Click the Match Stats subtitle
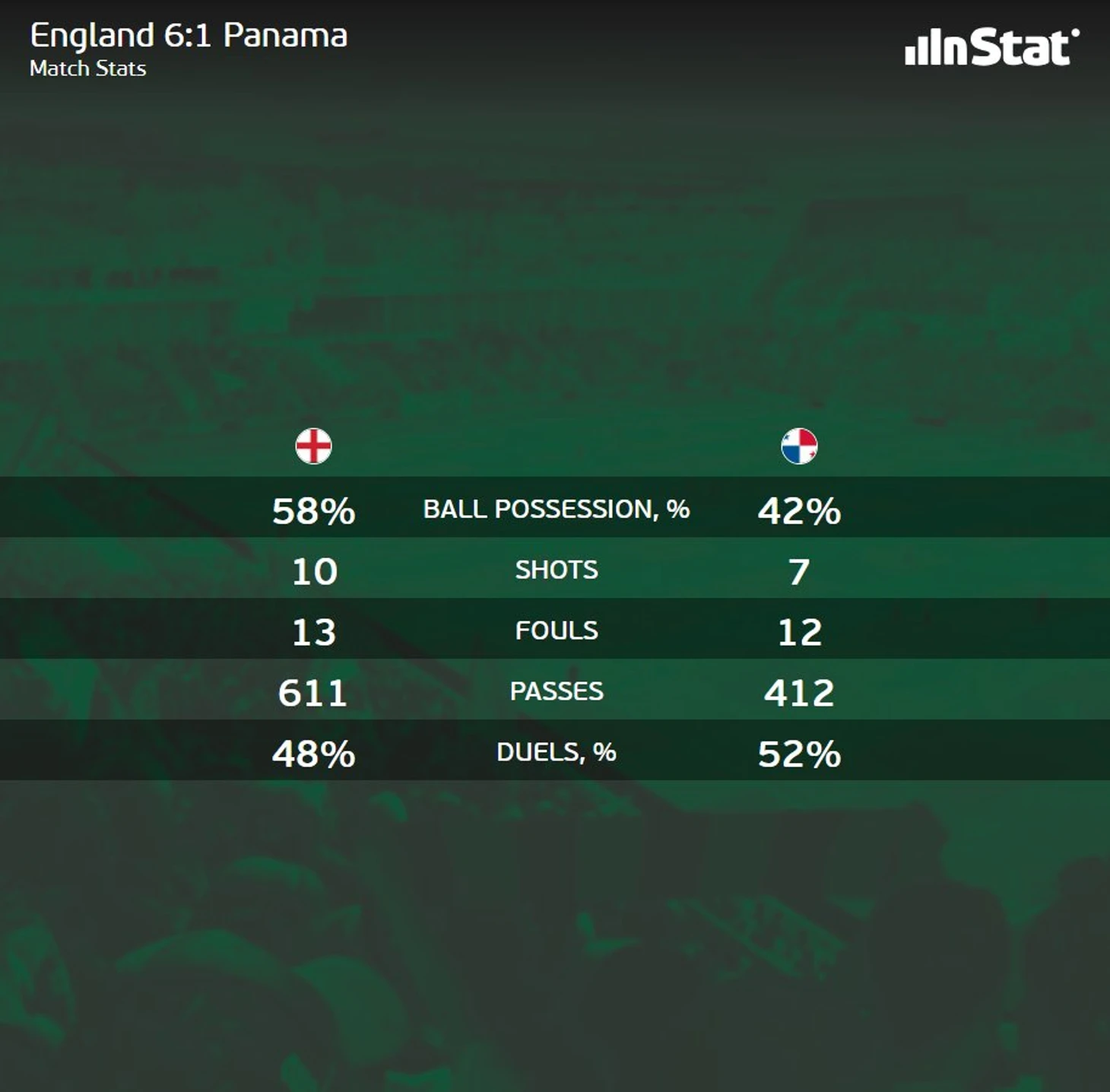Screen dimensions: 1110x1092 pos(88,68)
